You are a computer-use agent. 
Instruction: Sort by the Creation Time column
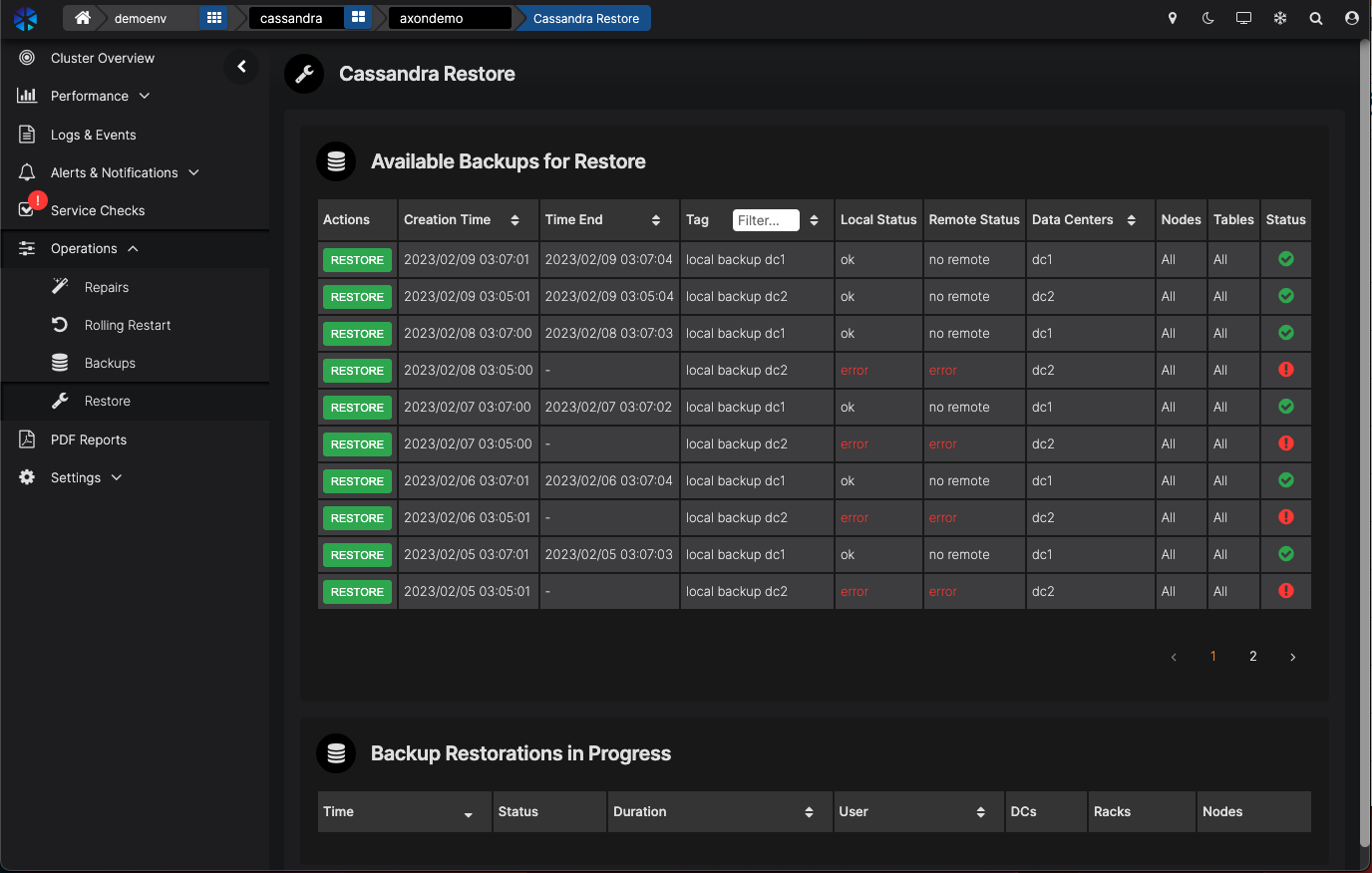514,220
